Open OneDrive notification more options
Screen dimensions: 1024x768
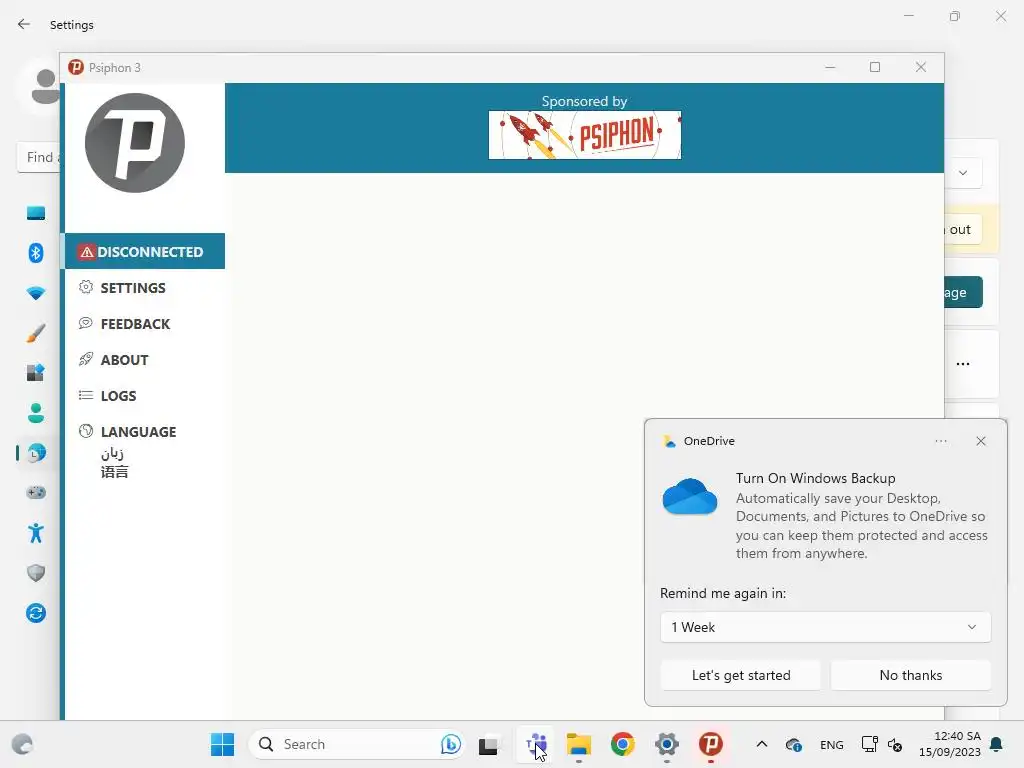940,441
